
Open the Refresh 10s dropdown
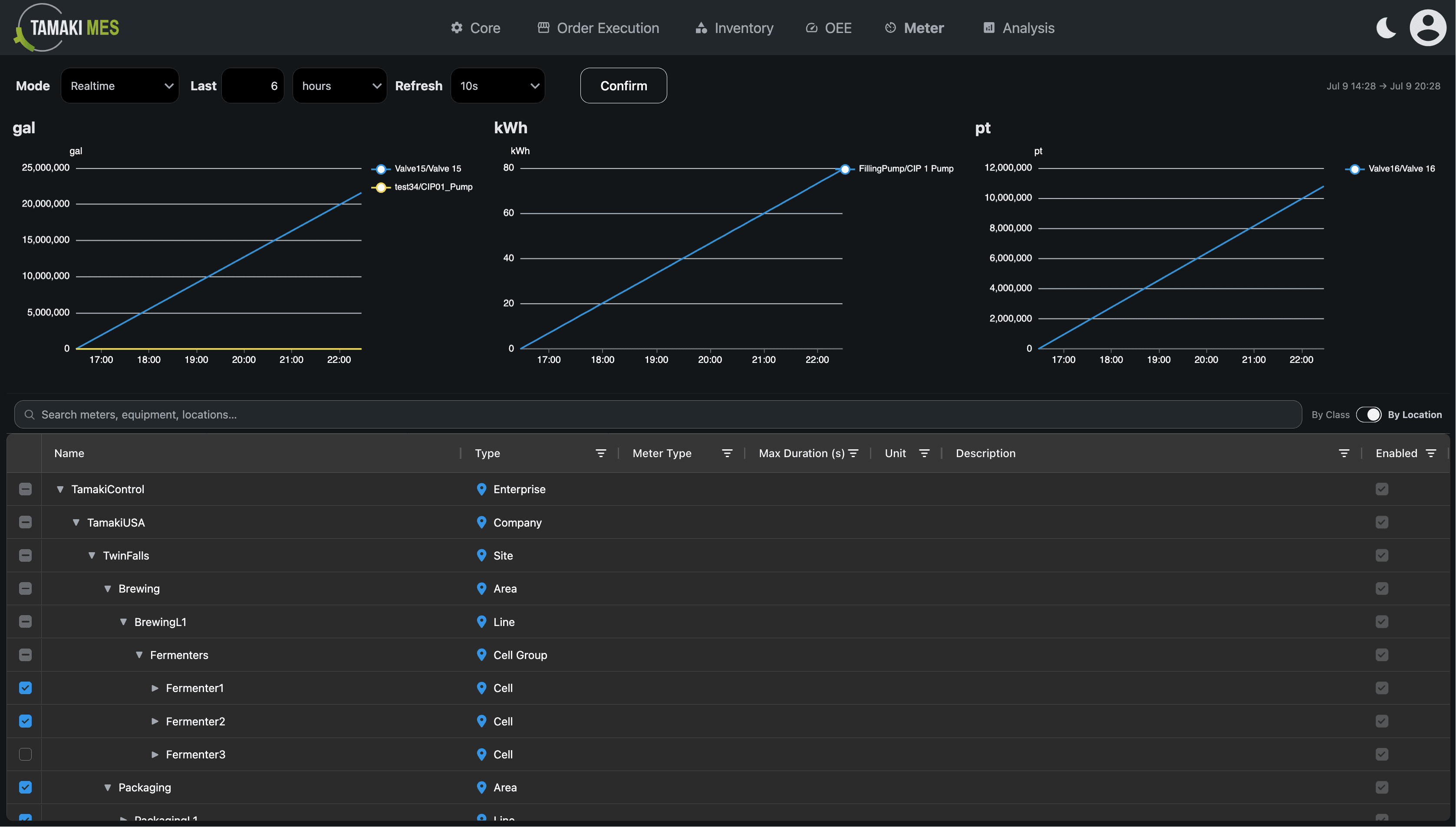click(x=497, y=86)
